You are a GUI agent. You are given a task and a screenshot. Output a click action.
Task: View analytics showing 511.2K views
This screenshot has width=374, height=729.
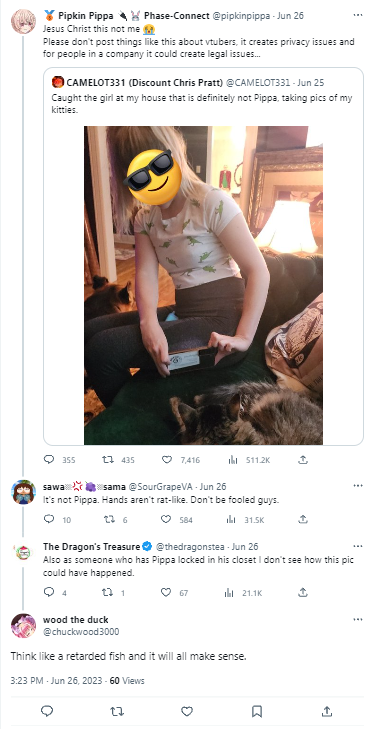(233, 460)
